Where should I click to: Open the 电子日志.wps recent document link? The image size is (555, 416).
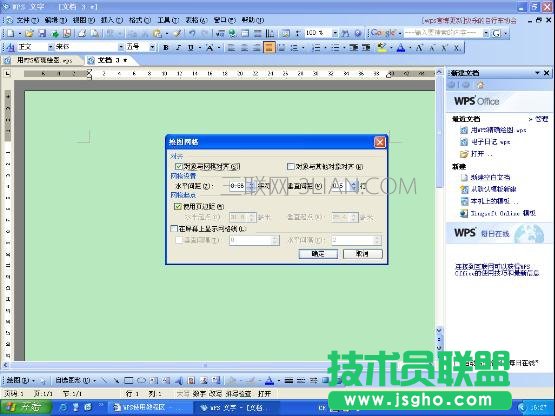(x=490, y=142)
